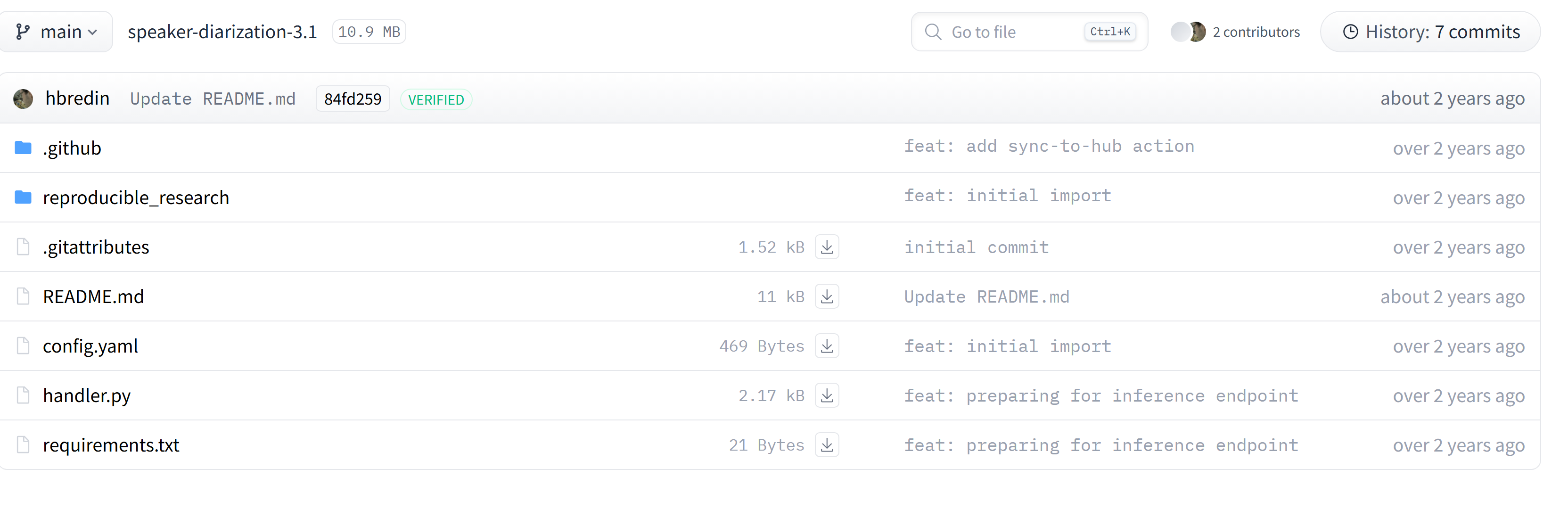
Task: Open the README.md file
Action: click(x=93, y=296)
